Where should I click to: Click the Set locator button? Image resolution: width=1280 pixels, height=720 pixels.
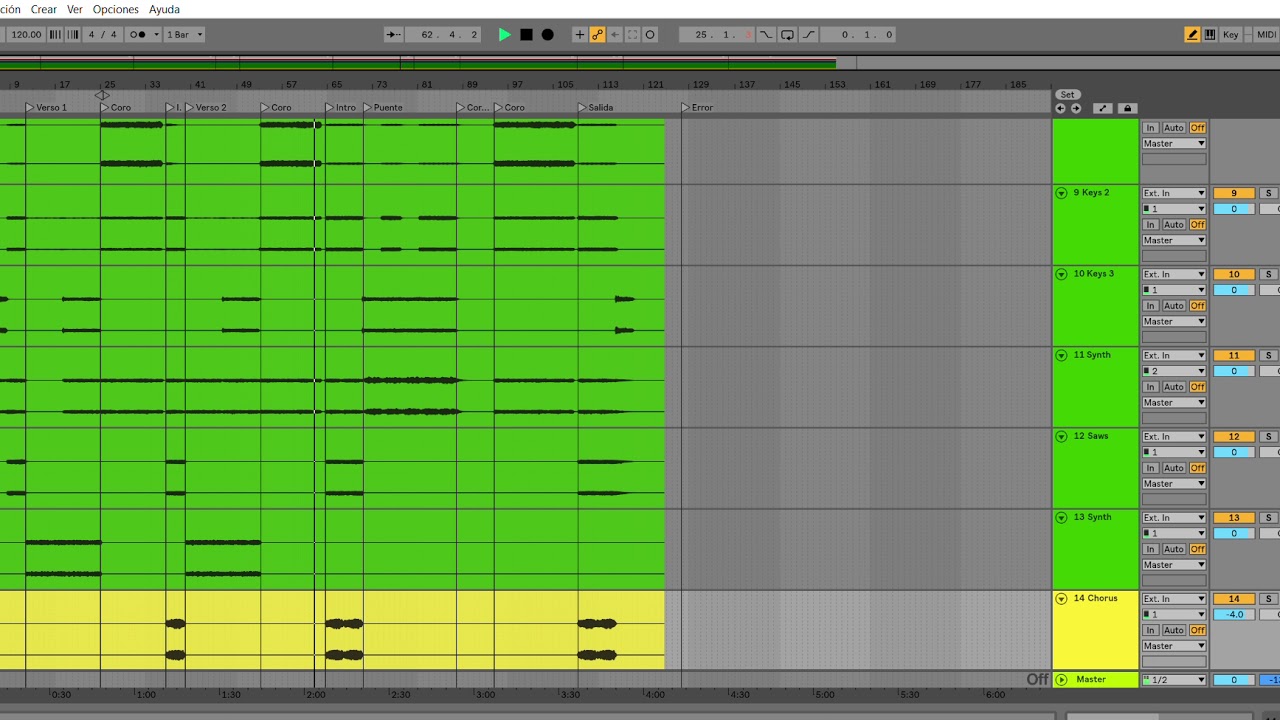pyautogui.click(x=1067, y=95)
